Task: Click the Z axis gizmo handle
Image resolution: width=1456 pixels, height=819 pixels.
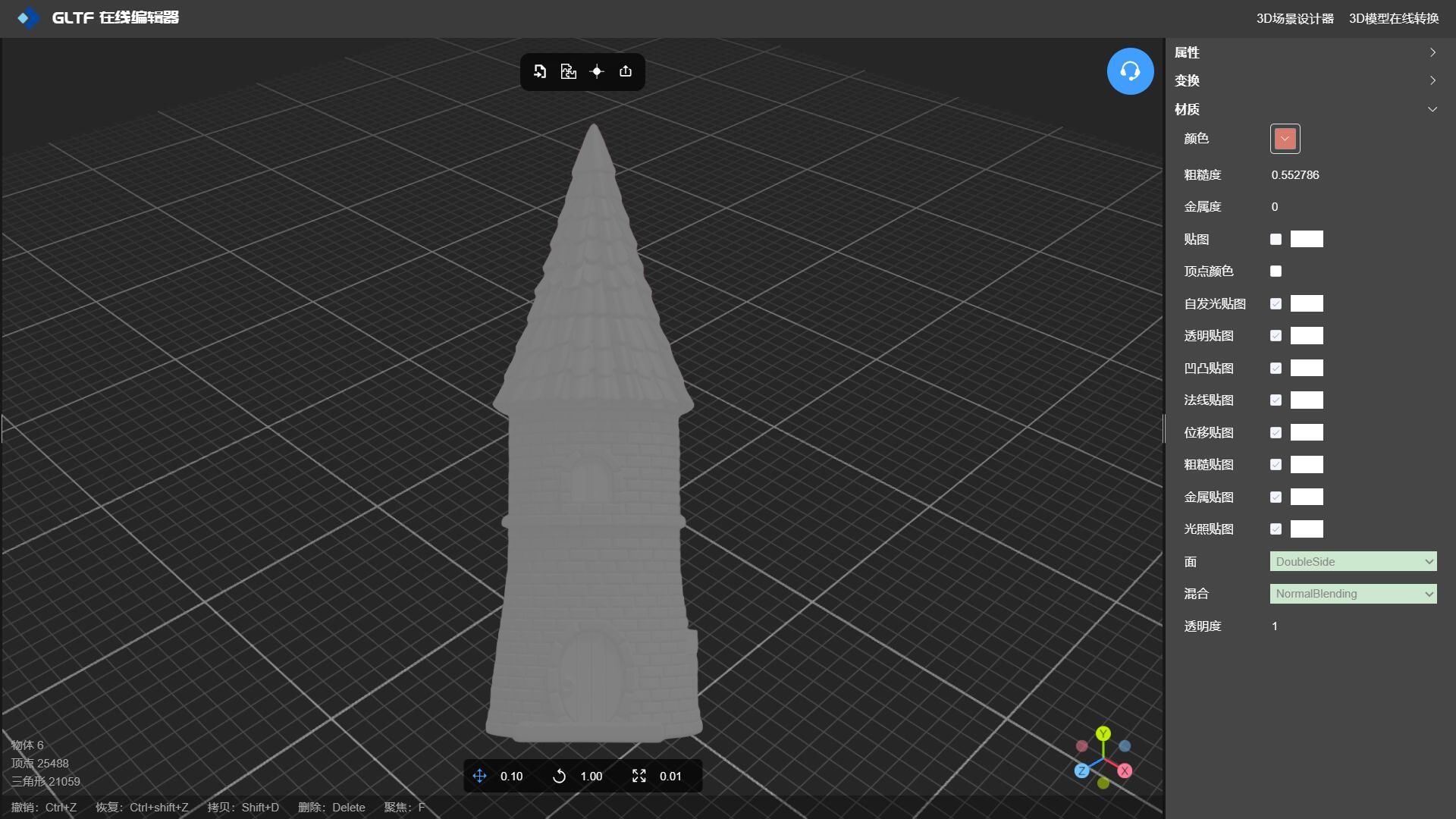Action: 1082,770
